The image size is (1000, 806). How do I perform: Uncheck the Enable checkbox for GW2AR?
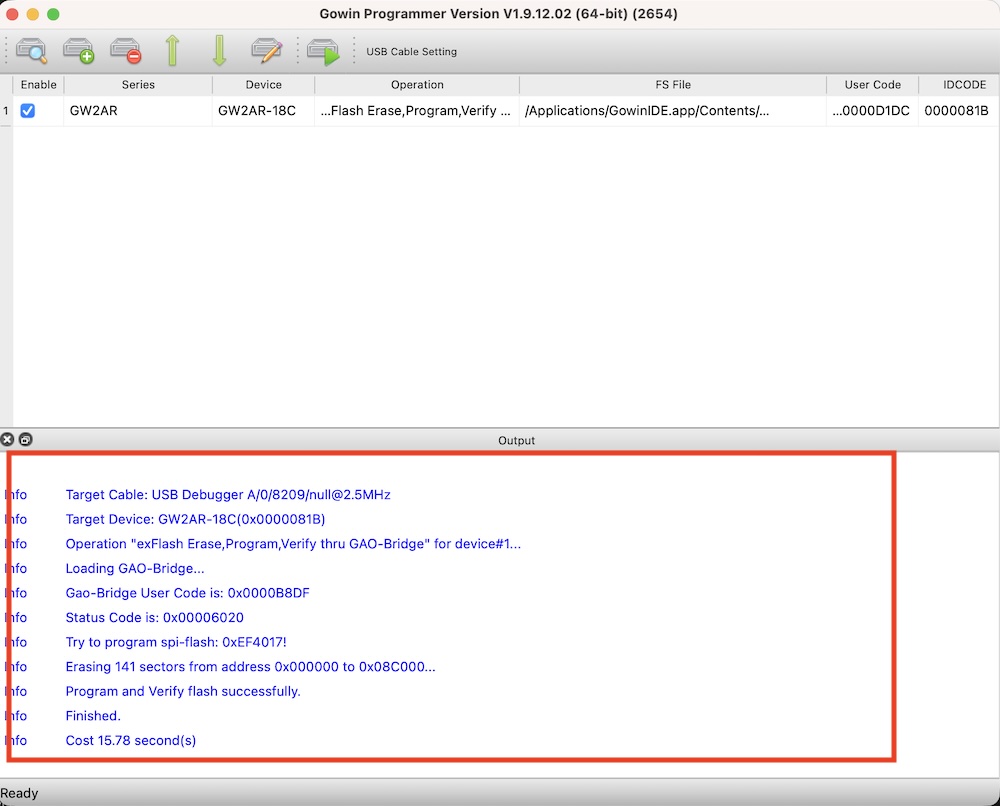pos(28,111)
